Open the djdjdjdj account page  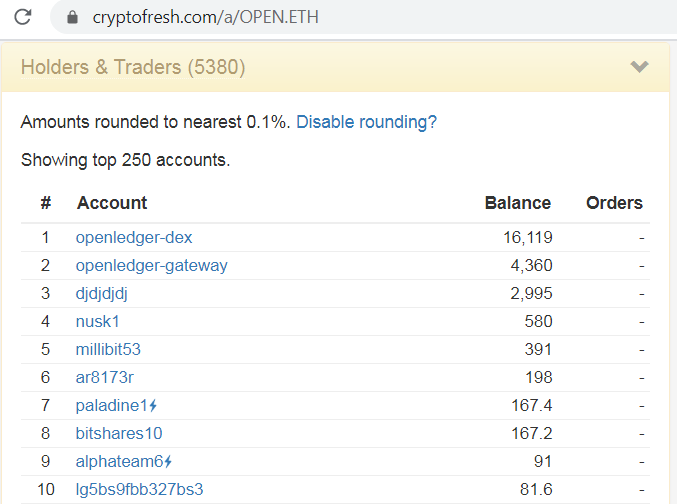tap(101, 294)
